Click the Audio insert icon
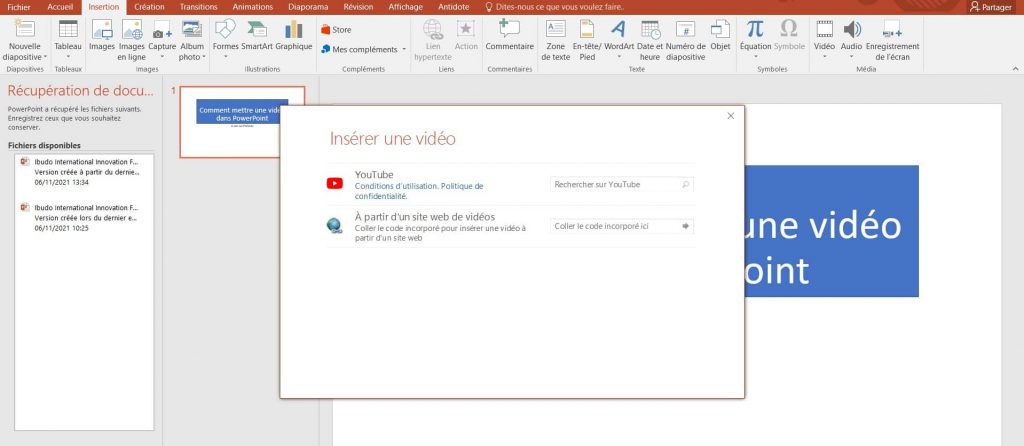Image resolution: width=1024 pixels, height=446 pixels. (x=852, y=29)
